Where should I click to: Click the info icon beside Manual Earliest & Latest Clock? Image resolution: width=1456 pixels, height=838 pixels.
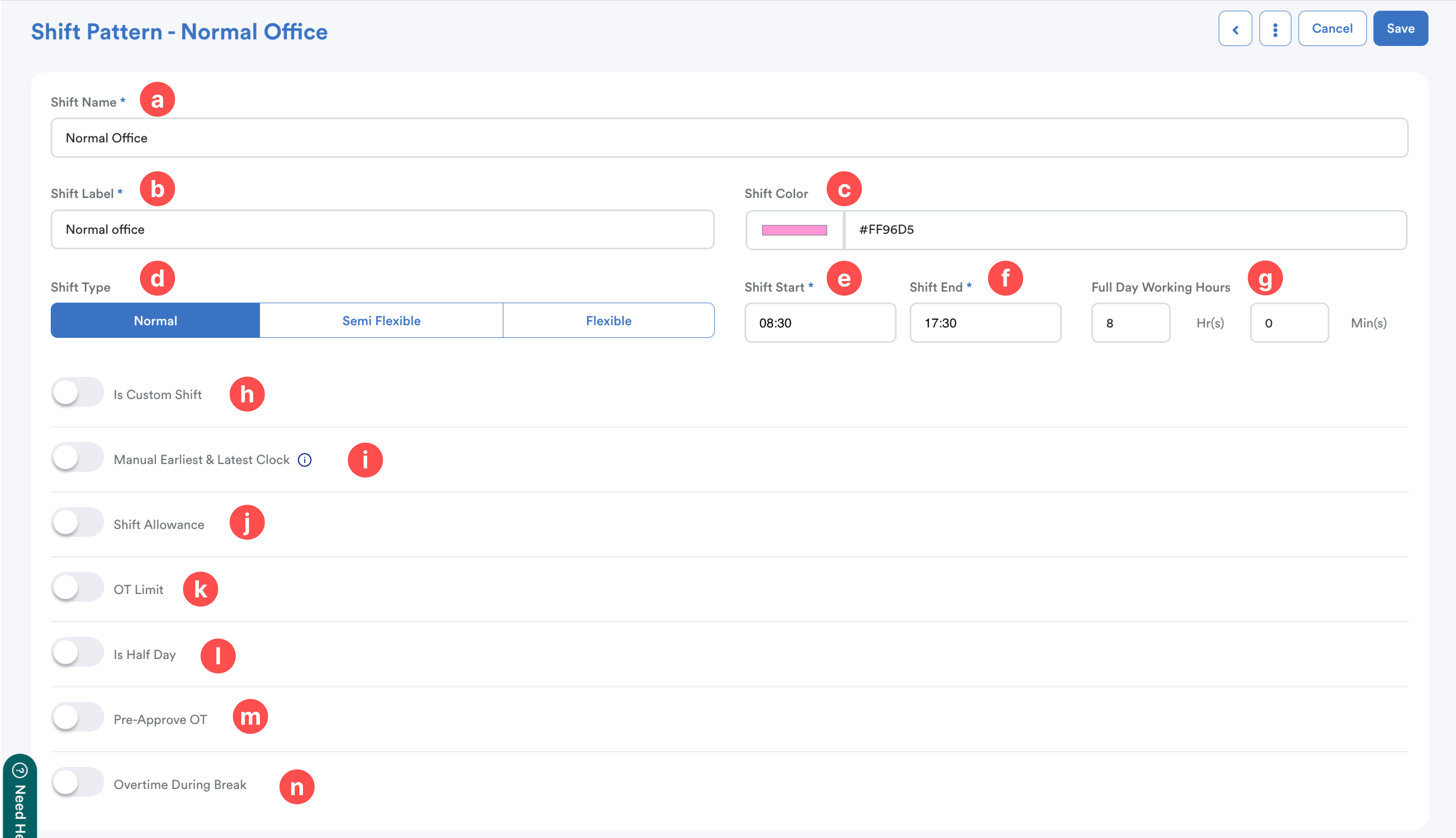tap(304, 459)
